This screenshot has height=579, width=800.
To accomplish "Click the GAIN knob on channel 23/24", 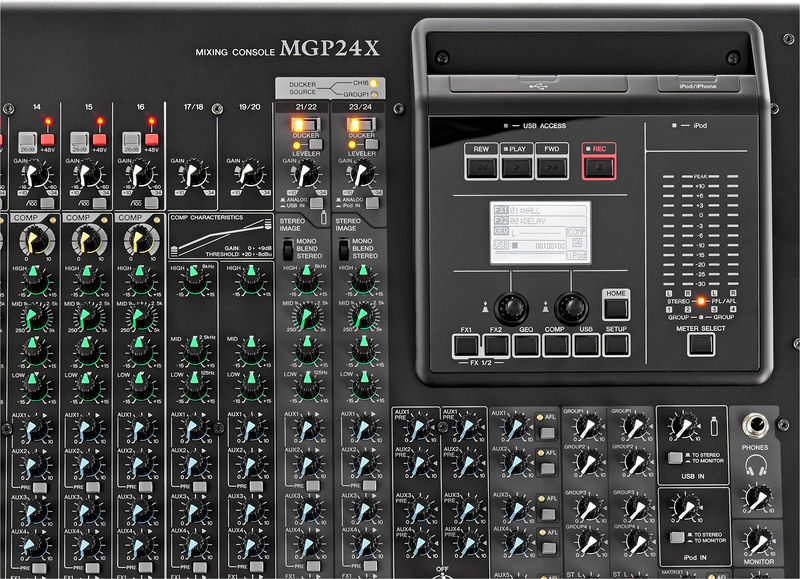I will 361,174.
